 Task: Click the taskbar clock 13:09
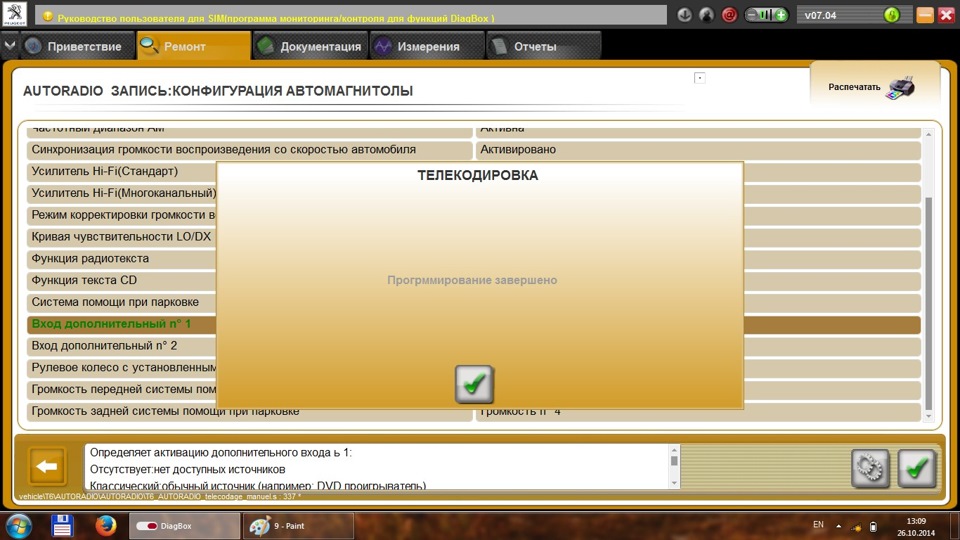tap(916, 521)
